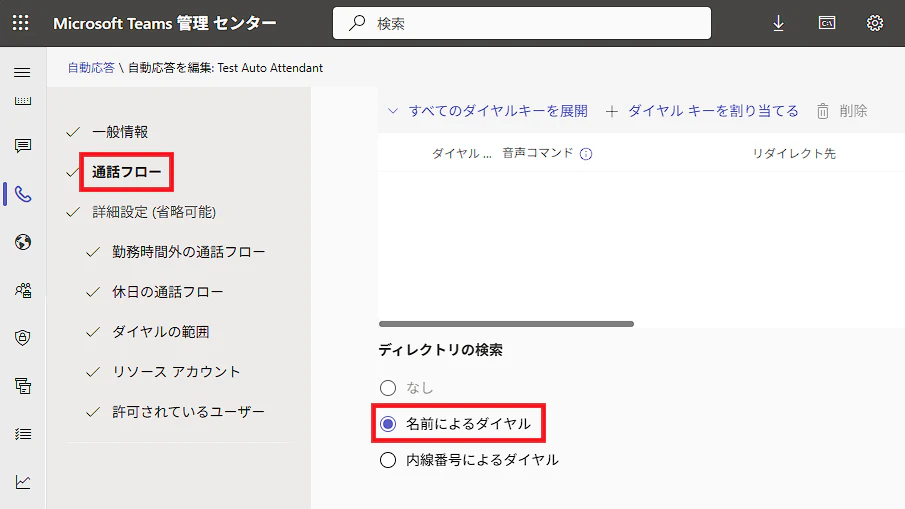Screen dimensions: 905x509
Task: Click ダイヤル キーを割り当てる button text
Action: pos(713,111)
